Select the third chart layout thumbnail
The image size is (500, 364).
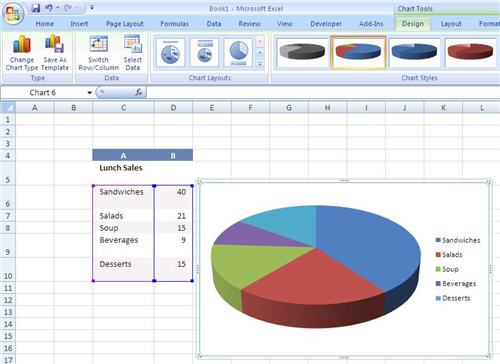coord(238,52)
